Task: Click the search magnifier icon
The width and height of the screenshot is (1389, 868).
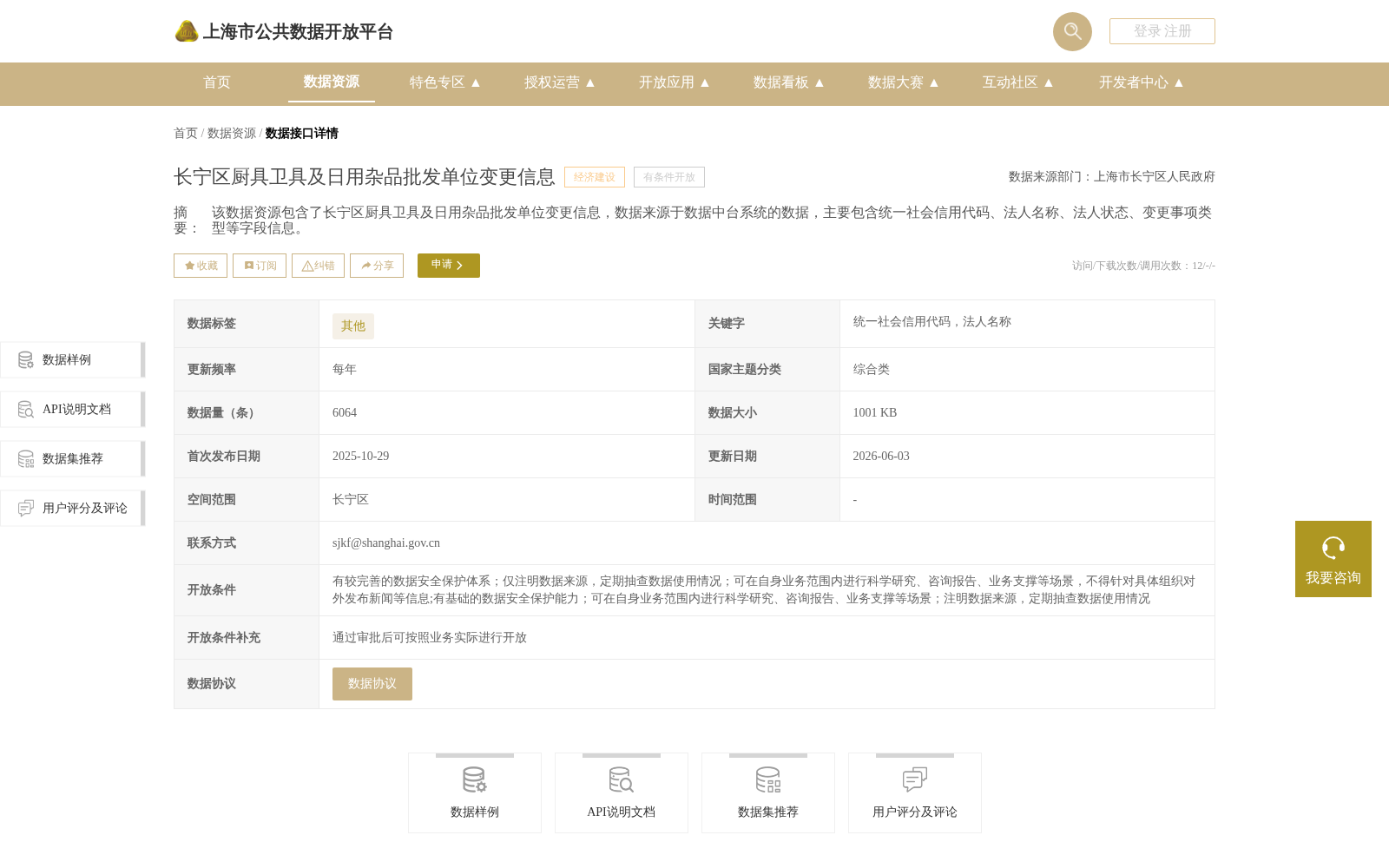Action: (1072, 31)
